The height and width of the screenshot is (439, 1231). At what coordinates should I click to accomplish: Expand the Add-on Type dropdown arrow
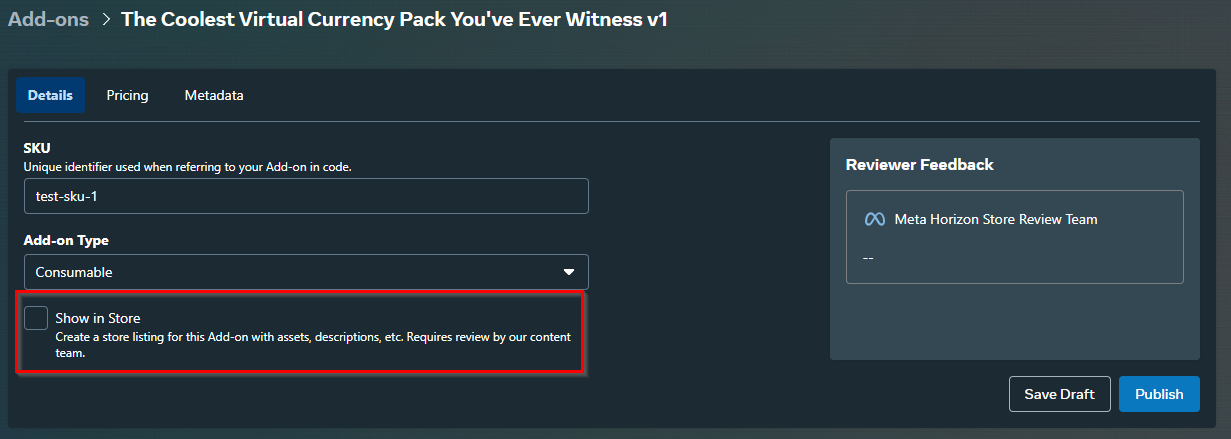[569, 272]
